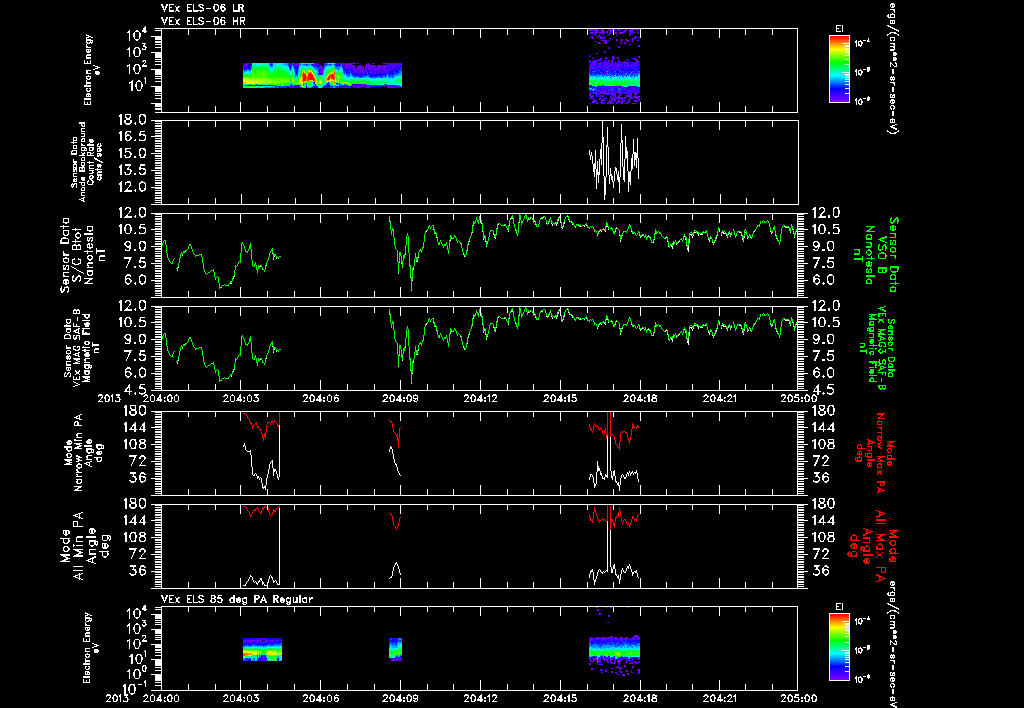Click the ergs/(cm**2-sr-sec-eV) units label beside 85 deg color bar
The image size is (1024, 708).
point(891,645)
